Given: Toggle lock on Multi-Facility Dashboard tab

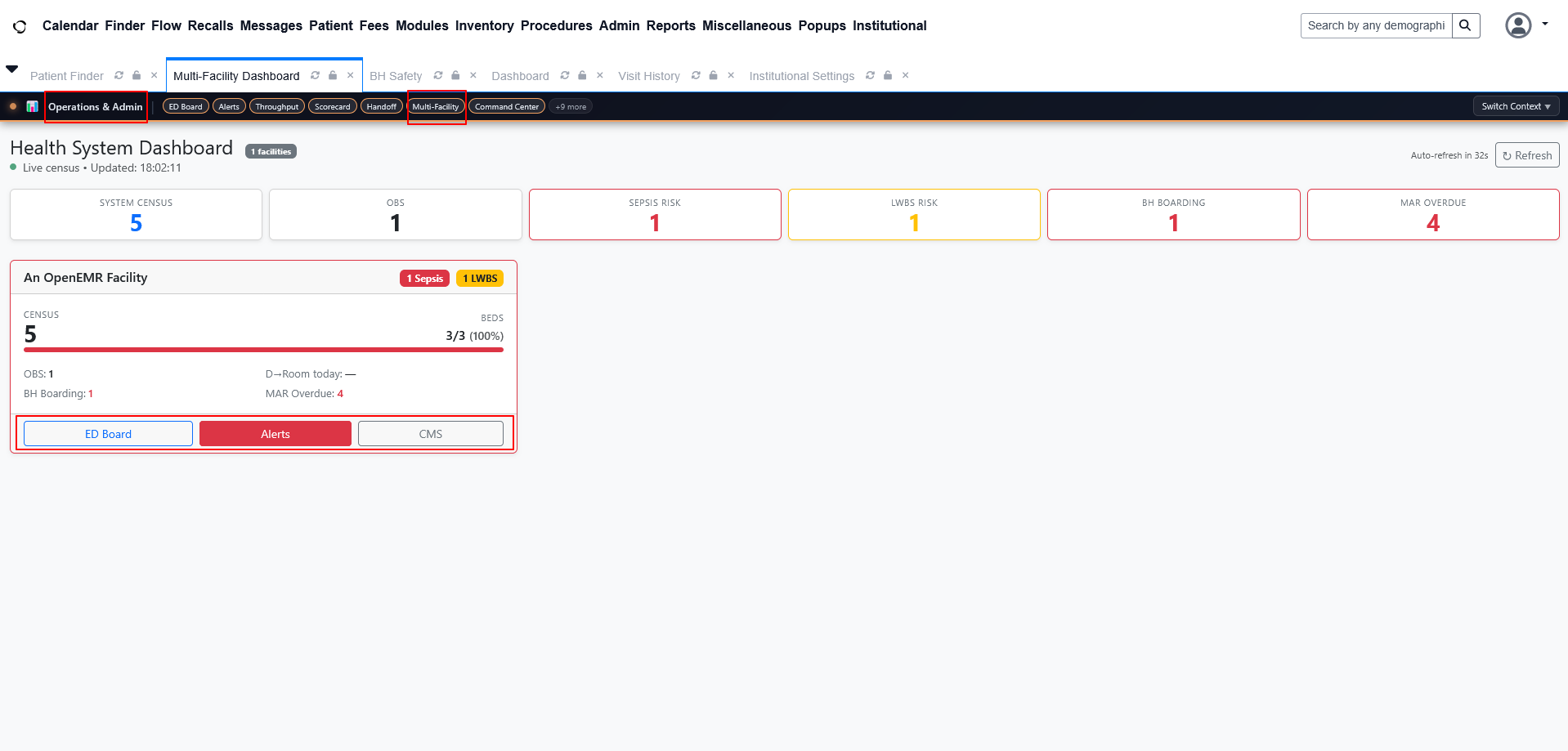Looking at the screenshot, I should pyautogui.click(x=333, y=75).
